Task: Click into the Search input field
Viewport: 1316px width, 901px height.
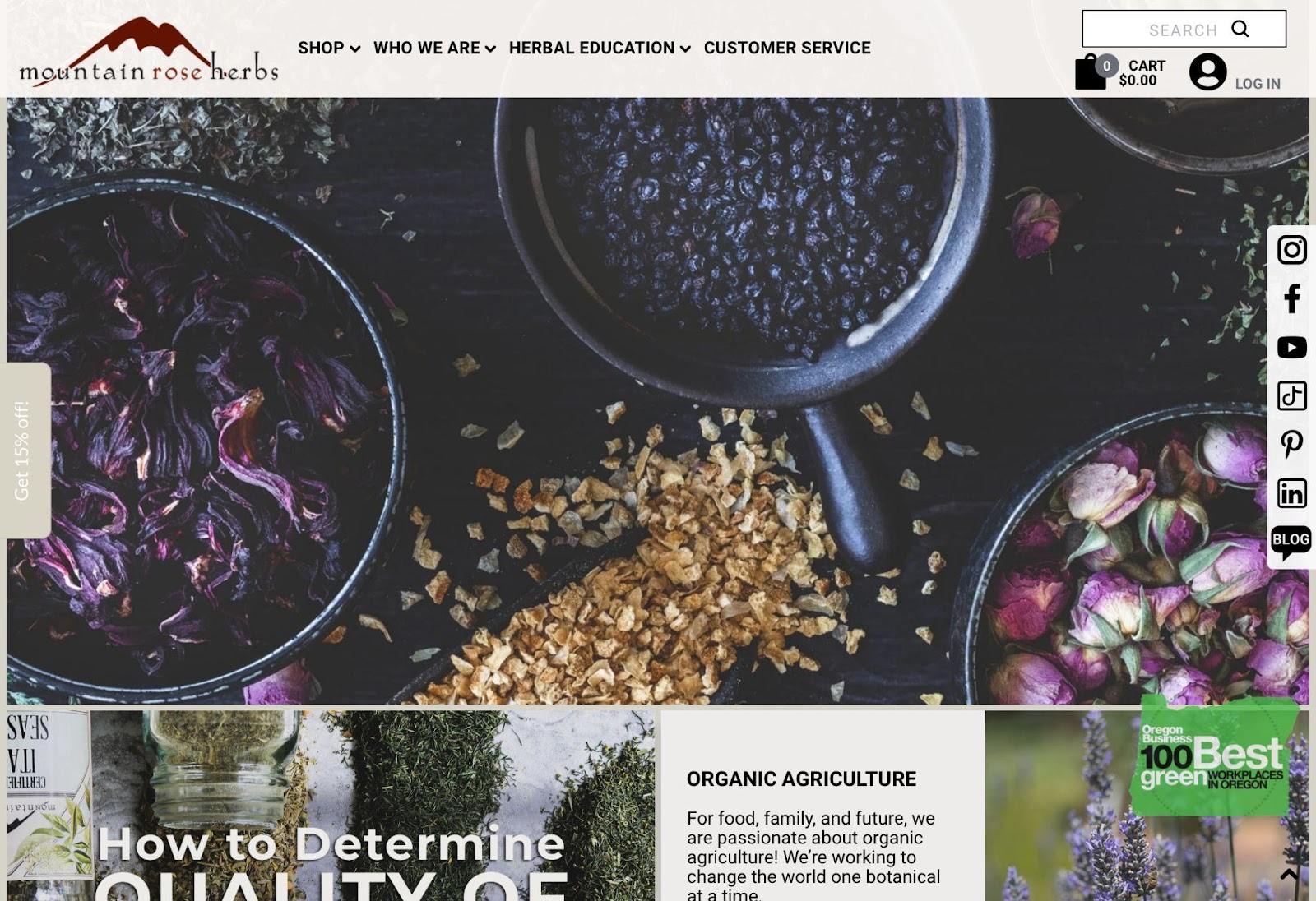Action: 1184,30
